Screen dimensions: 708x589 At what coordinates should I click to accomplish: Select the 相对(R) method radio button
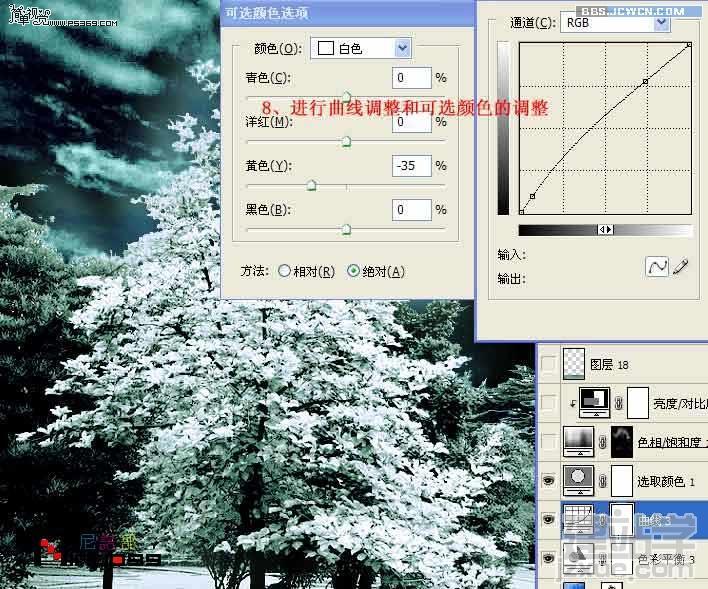pos(284,271)
